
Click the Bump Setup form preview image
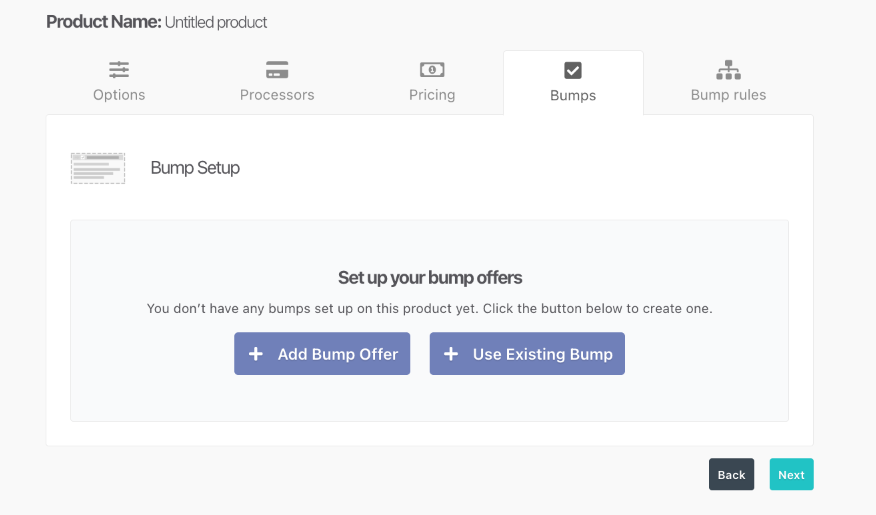(x=98, y=168)
